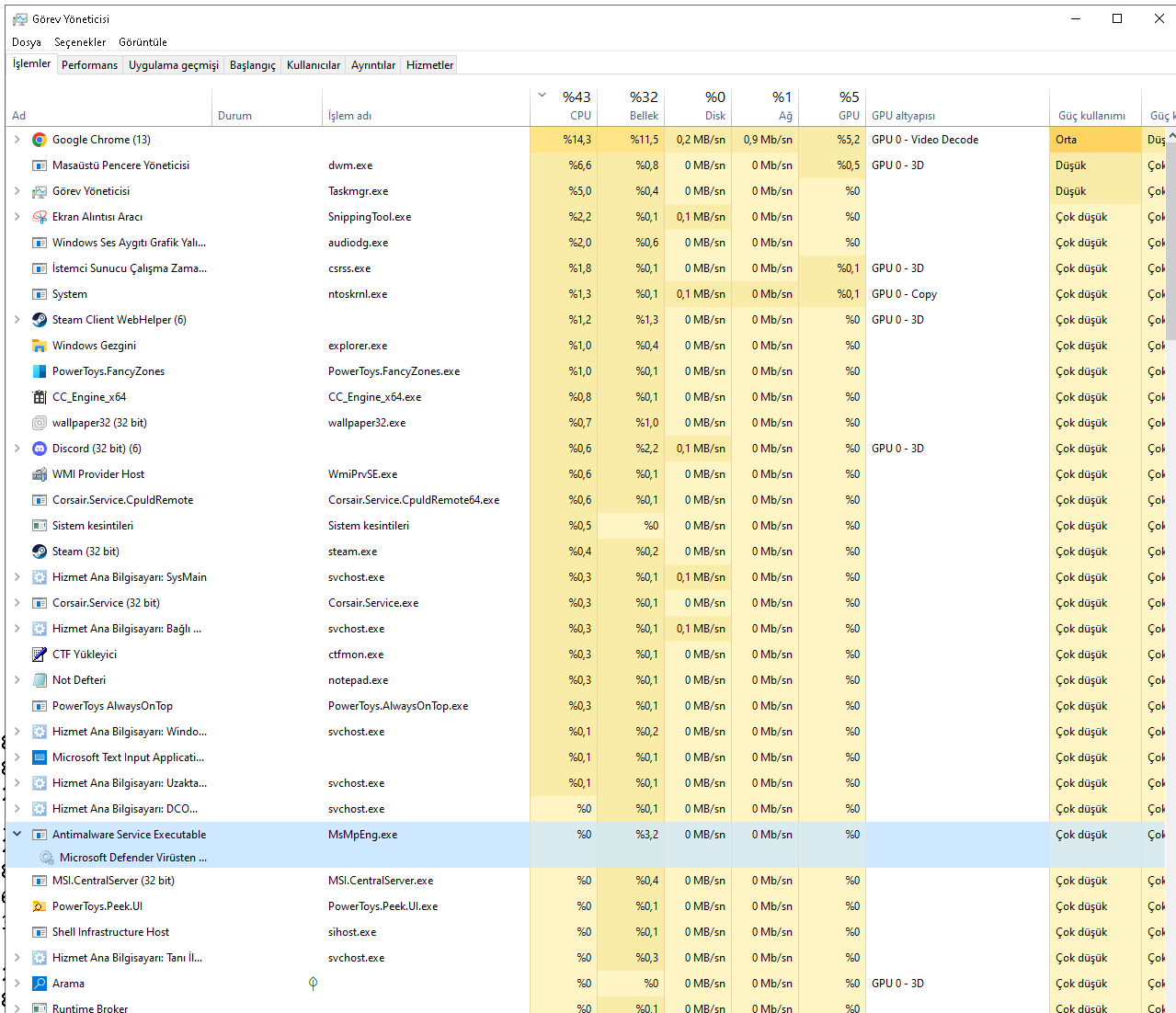Click the Task Manager title bar icon

pyautogui.click(x=20, y=18)
